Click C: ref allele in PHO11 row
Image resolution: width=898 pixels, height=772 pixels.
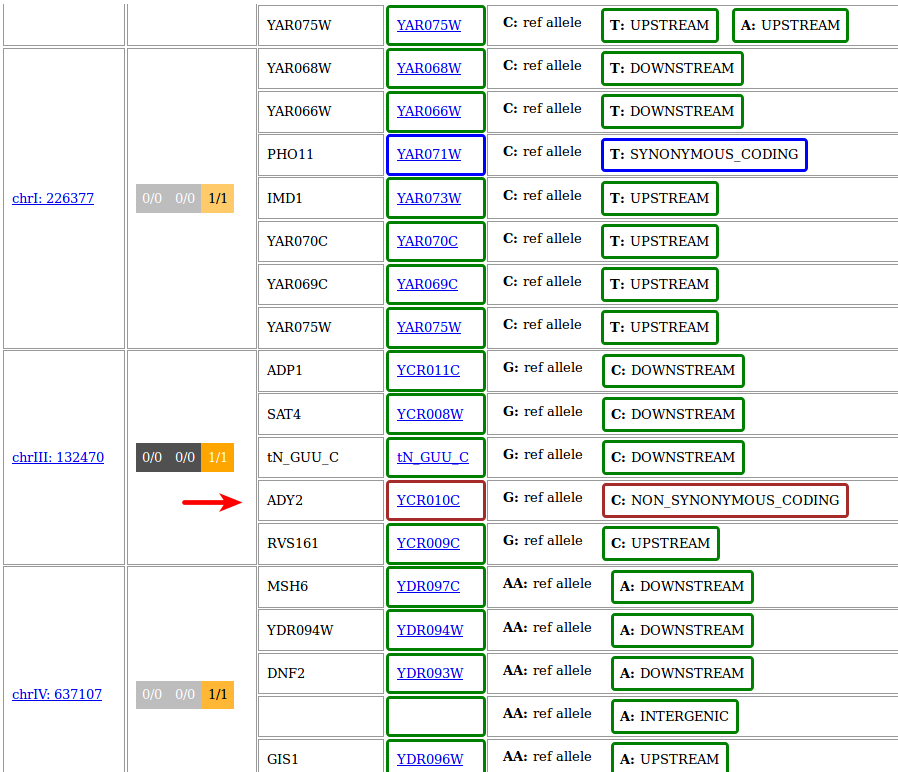pos(542,152)
